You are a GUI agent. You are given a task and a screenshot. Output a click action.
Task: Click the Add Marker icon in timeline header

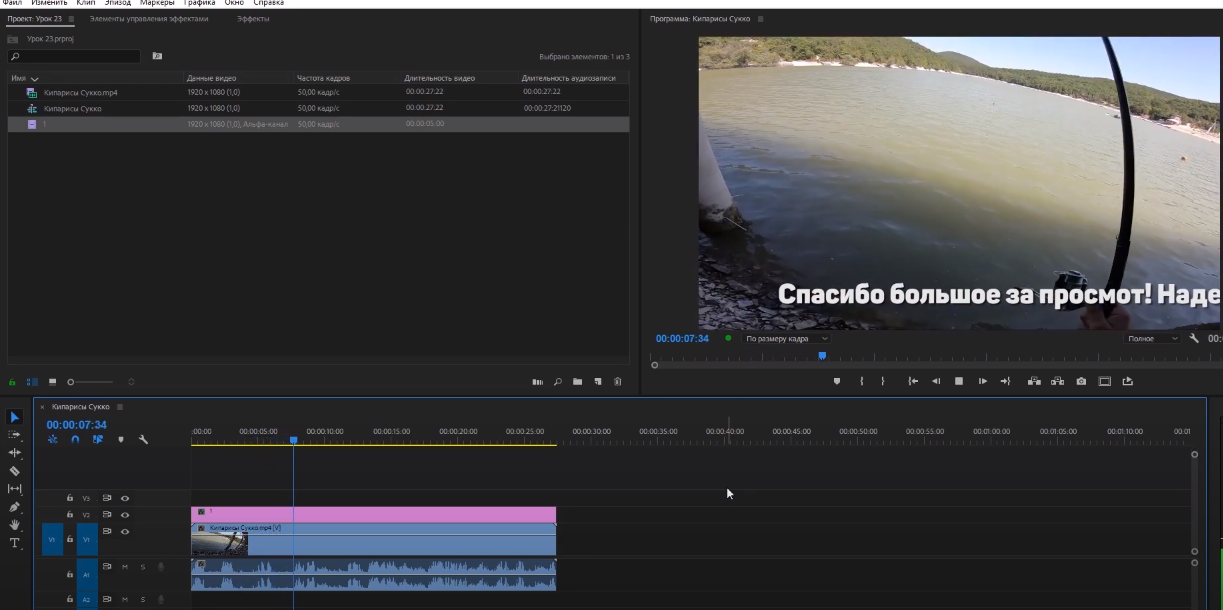pyautogui.click(x=121, y=440)
